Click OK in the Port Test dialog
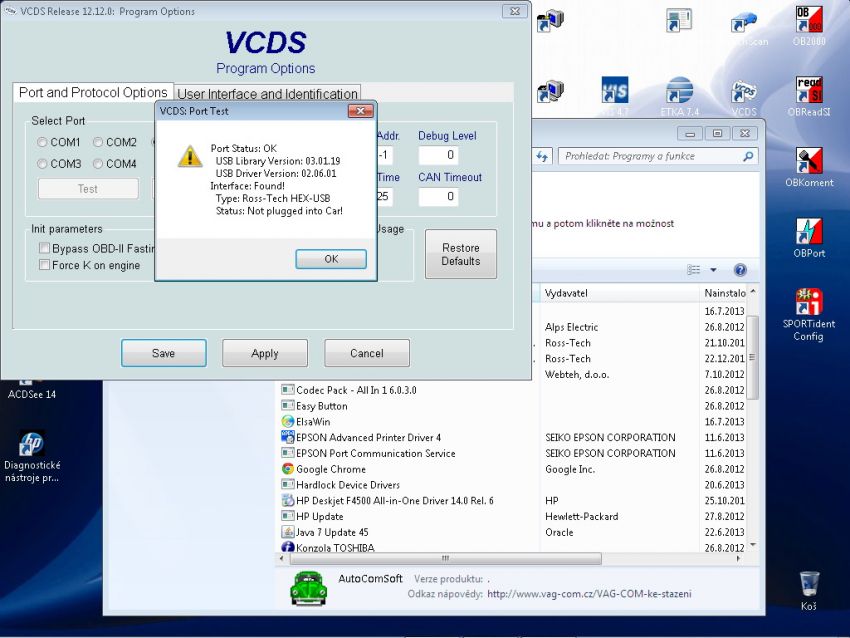Screen dimensions: 850x638 [331, 259]
